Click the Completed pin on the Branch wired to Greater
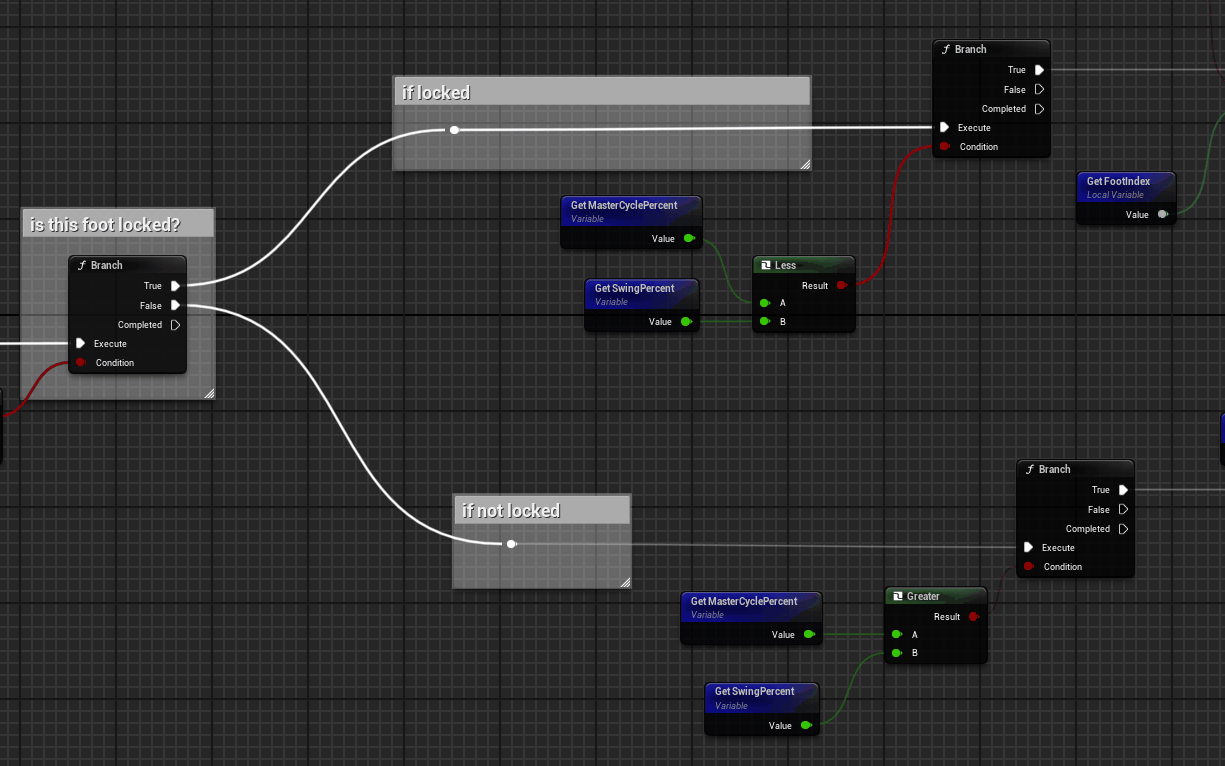Image resolution: width=1225 pixels, height=766 pixels. point(1124,529)
